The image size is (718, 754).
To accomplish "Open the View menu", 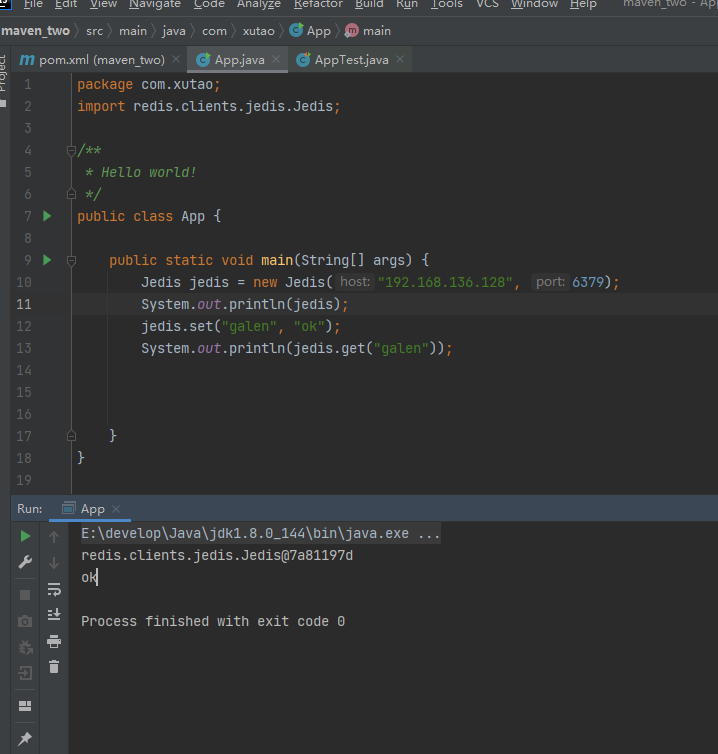I will point(103,4).
